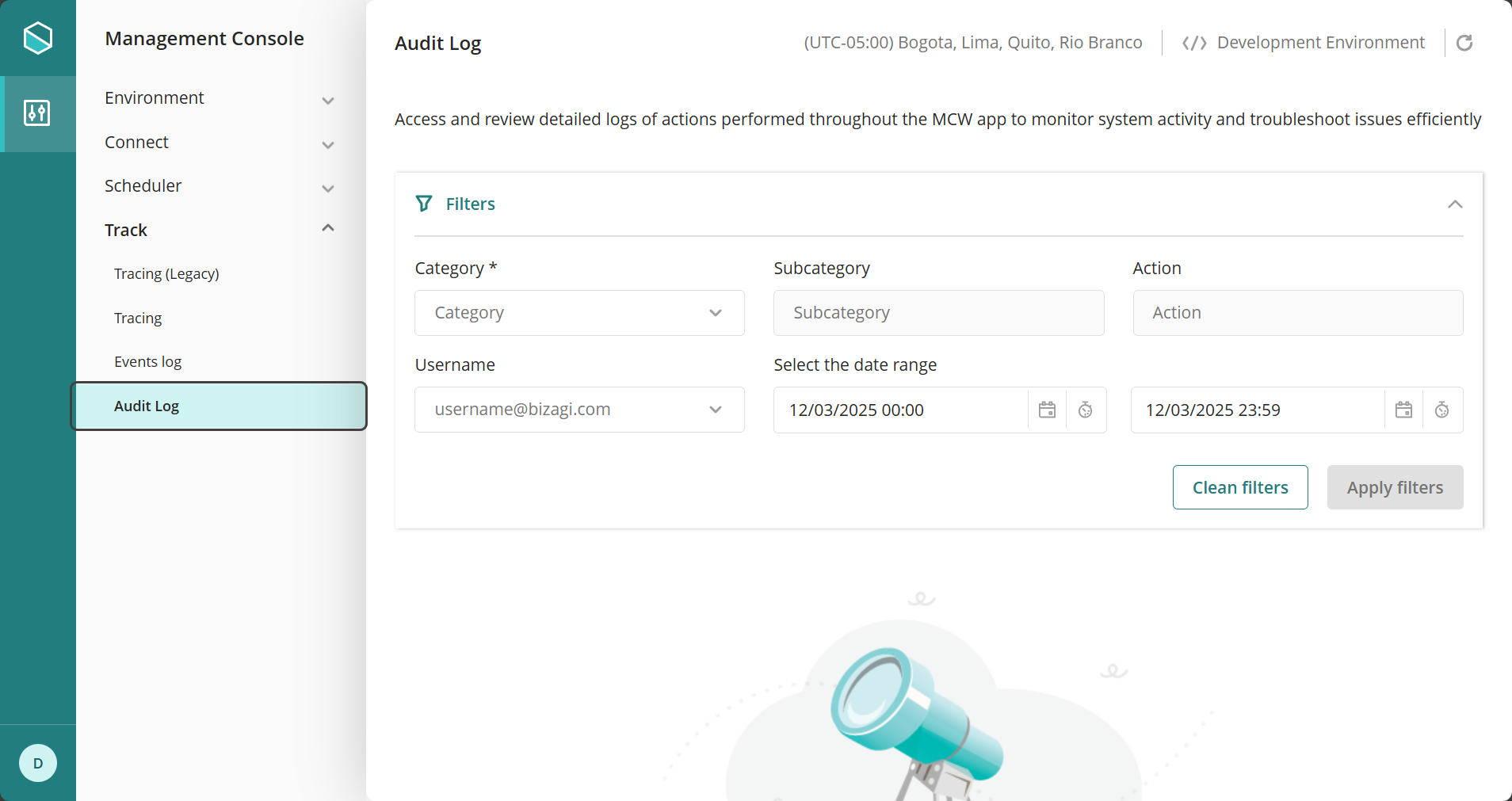Screen dimensions: 1512x801
Task: Click the Bizagi logo icon
Action: tap(37, 38)
